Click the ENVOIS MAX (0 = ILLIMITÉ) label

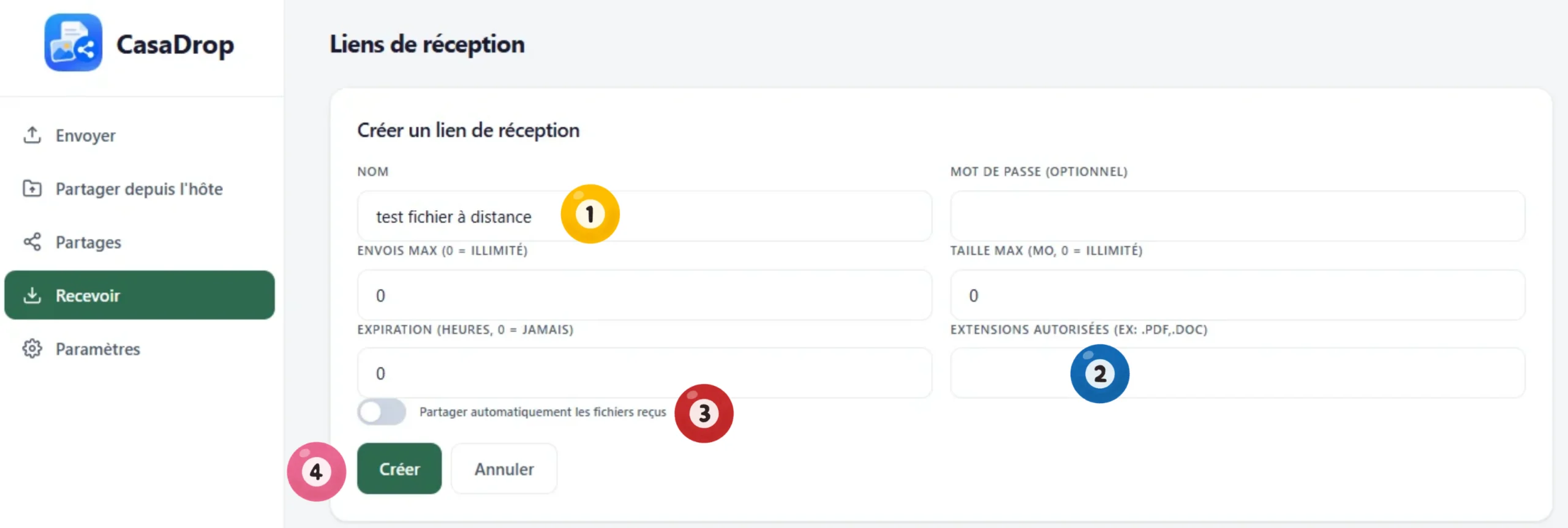[442, 251]
